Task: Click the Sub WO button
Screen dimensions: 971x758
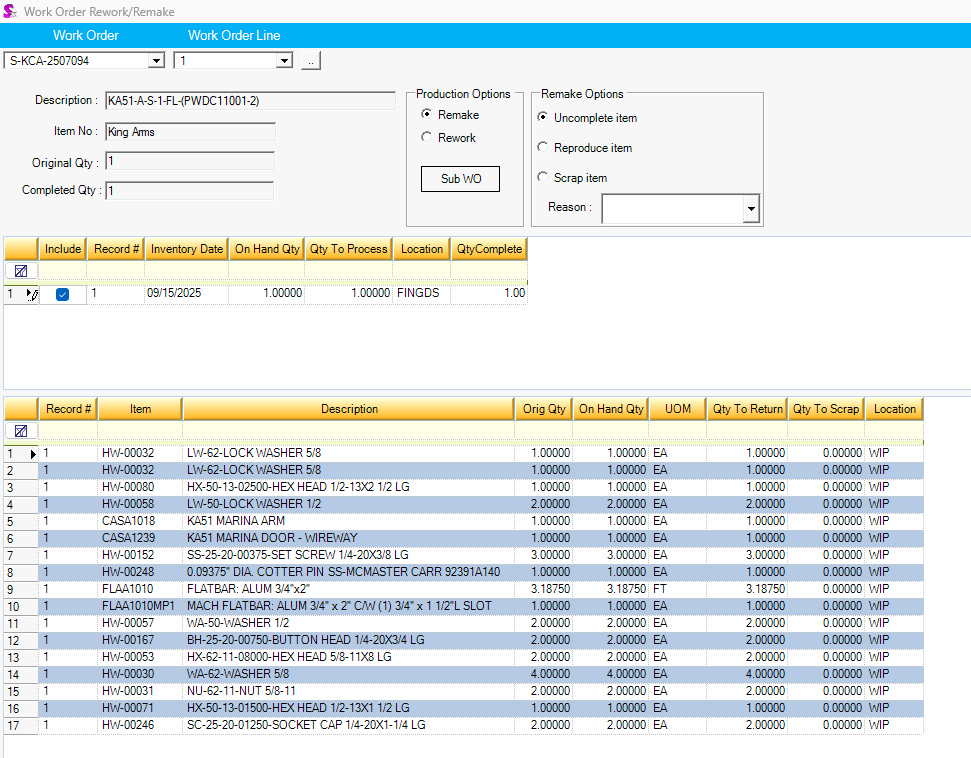Action: tap(460, 179)
